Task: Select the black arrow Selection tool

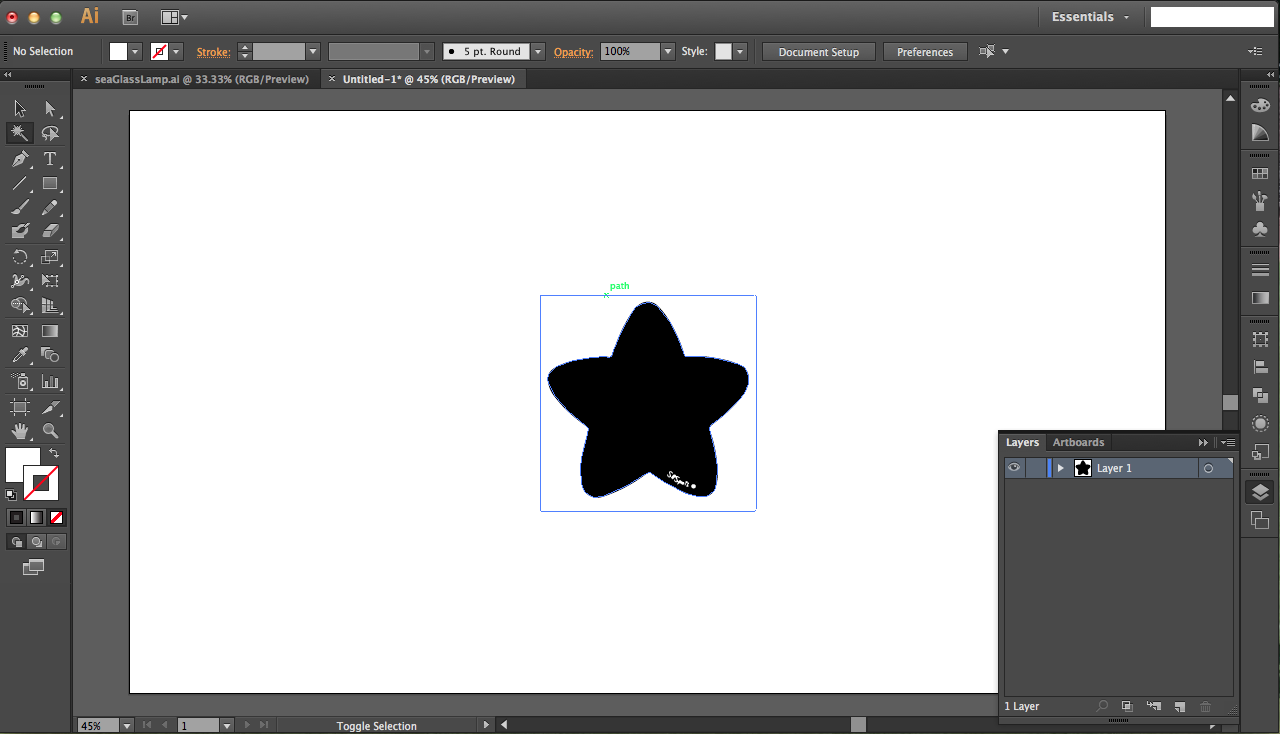Action: point(20,109)
